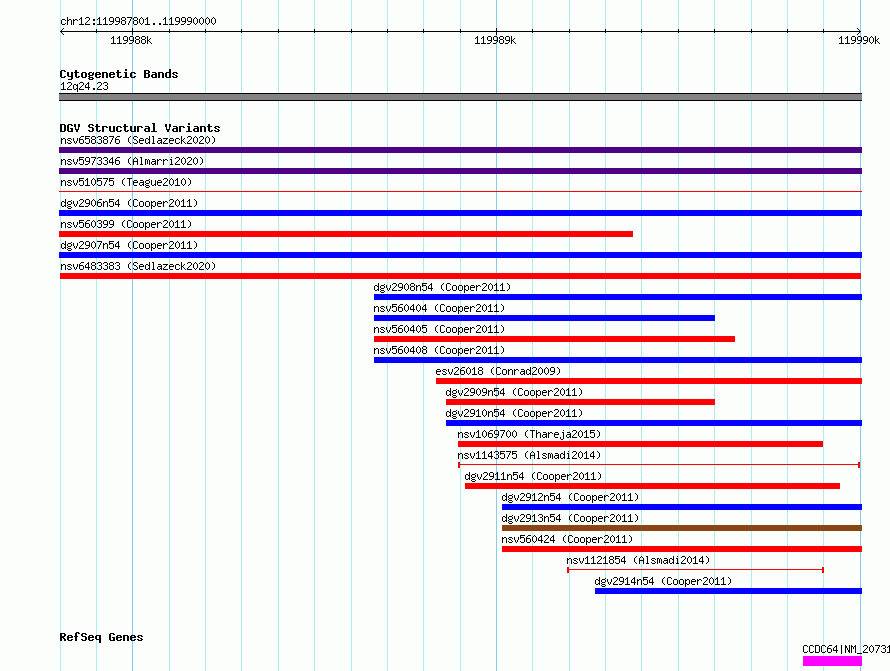
Task: Click the RefSeq Genes track heading
Action: tap(101, 637)
